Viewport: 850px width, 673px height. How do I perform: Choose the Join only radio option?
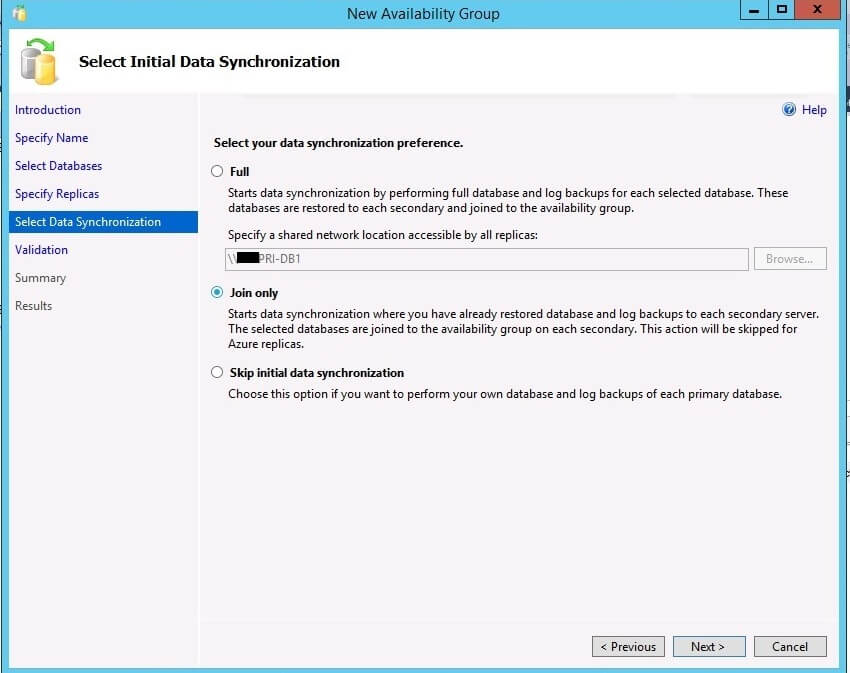[x=217, y=293]
